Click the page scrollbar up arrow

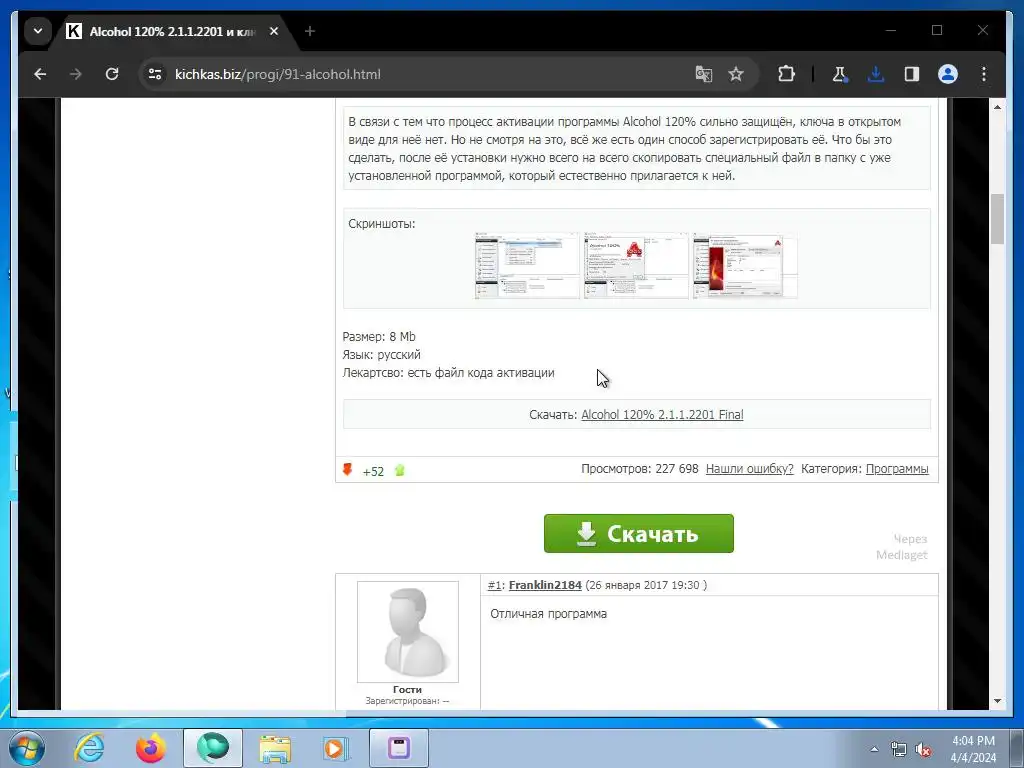pos(997,106)
